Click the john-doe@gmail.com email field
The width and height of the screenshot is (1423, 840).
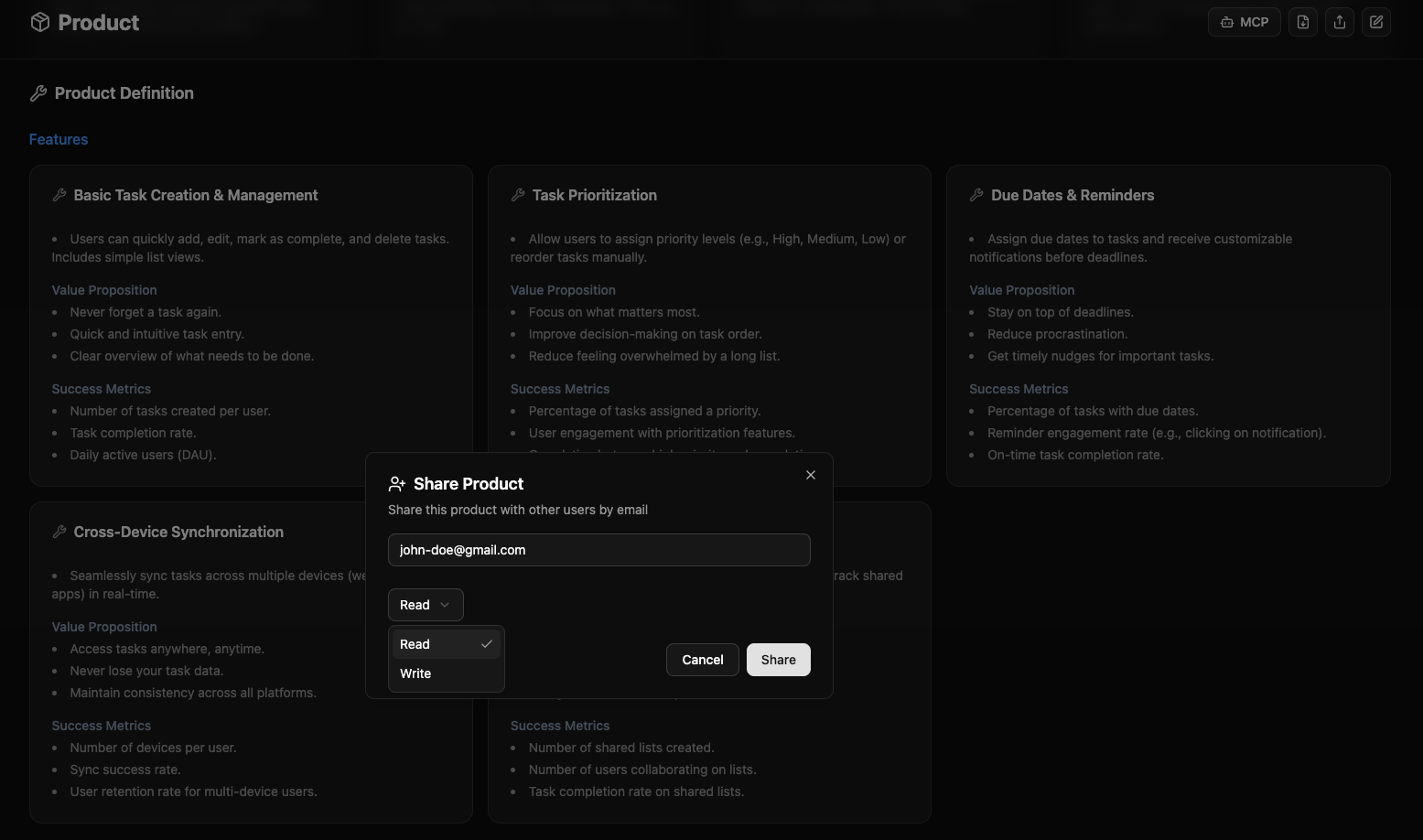pos(599,549)
